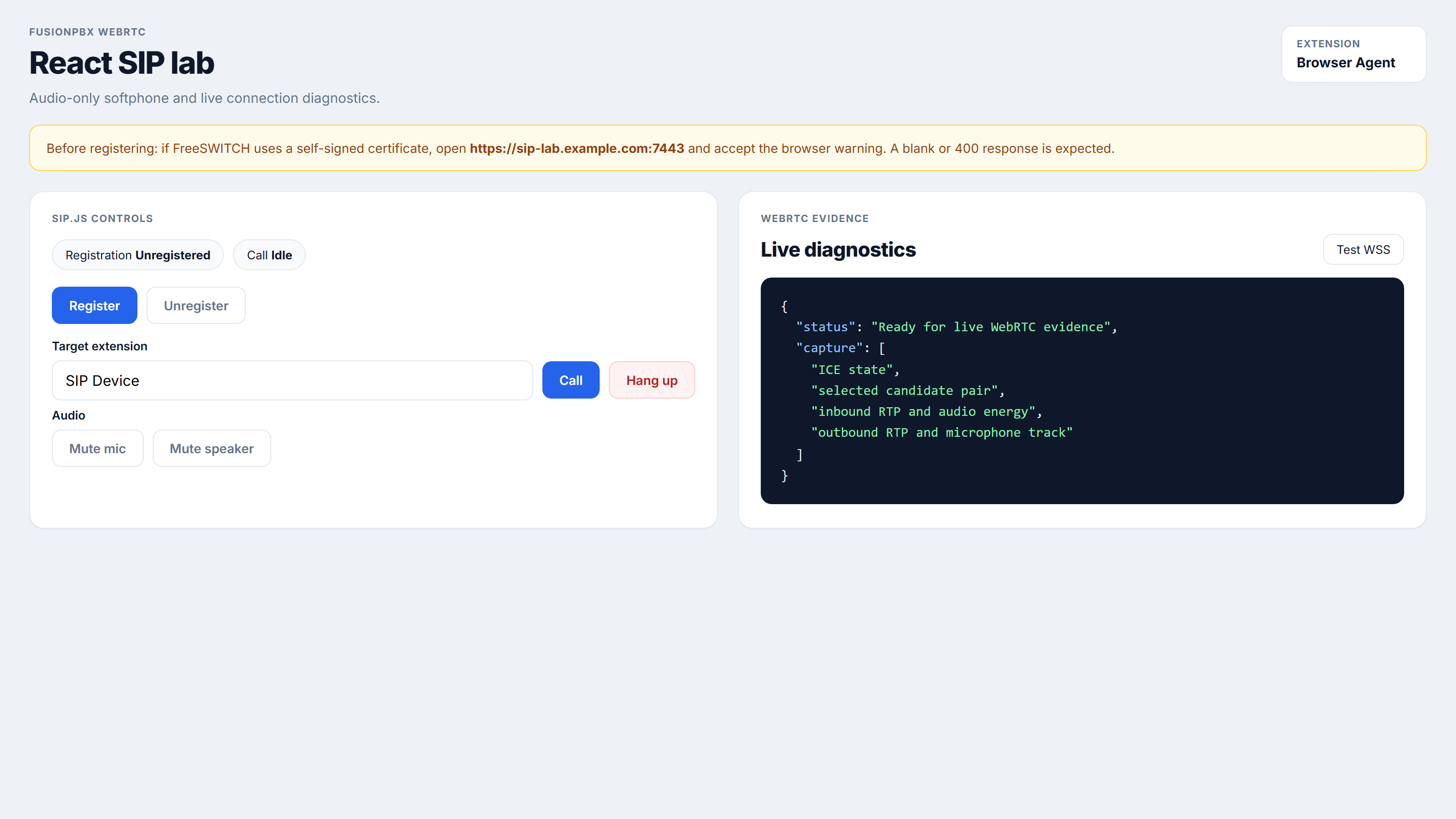Click the Registration Unregistered status pill
The image size is (1456, 819).
click(137, 255)
